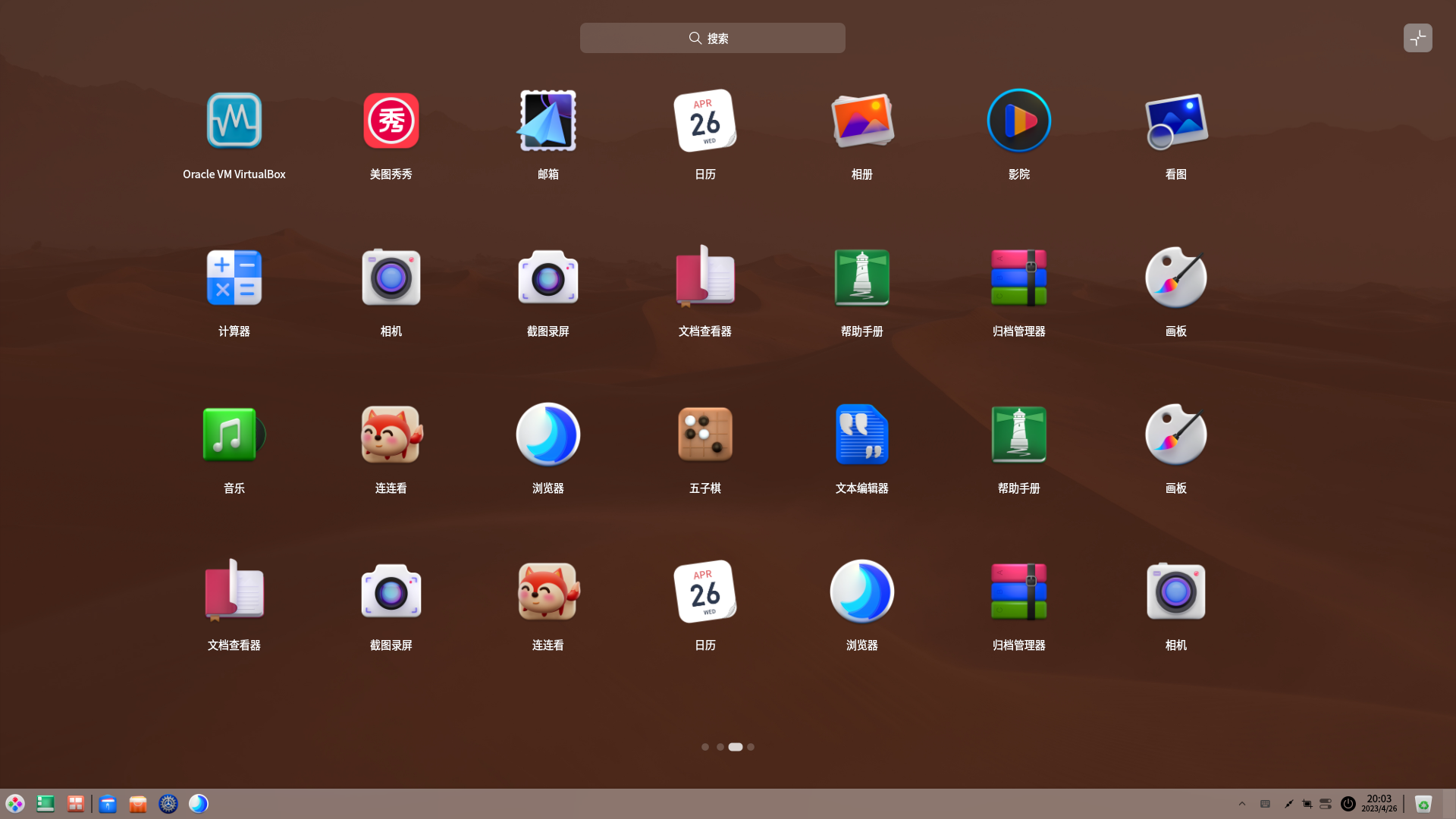Open the App Store from the taskbar
Viewport: 1456px width, 819px height.
(x=137, y=803)
